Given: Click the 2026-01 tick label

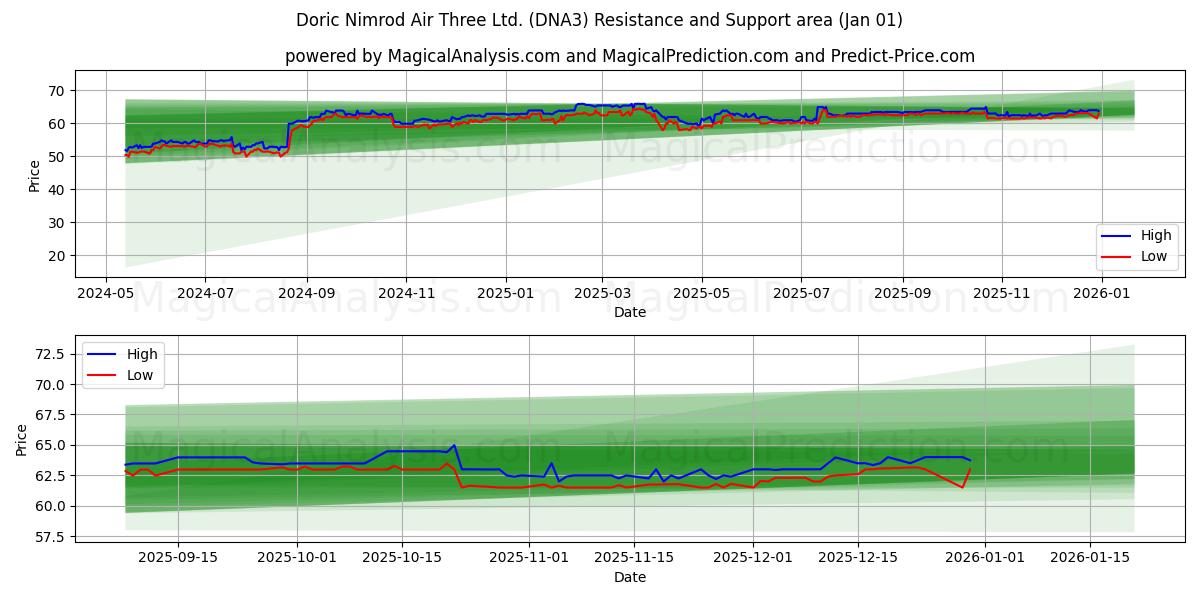Looking at the screenshot, I should tap(1102, 293).
